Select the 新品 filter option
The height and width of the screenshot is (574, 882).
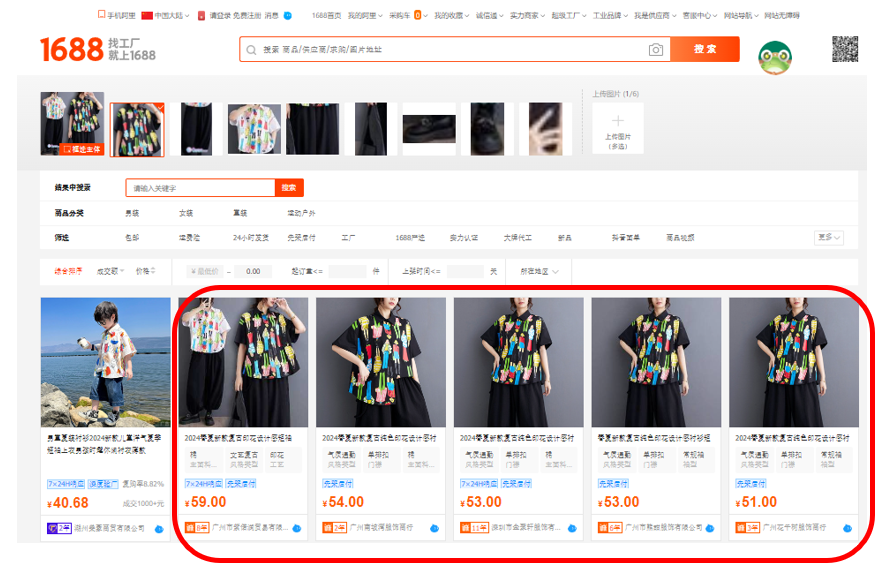(x=565, y=237)
